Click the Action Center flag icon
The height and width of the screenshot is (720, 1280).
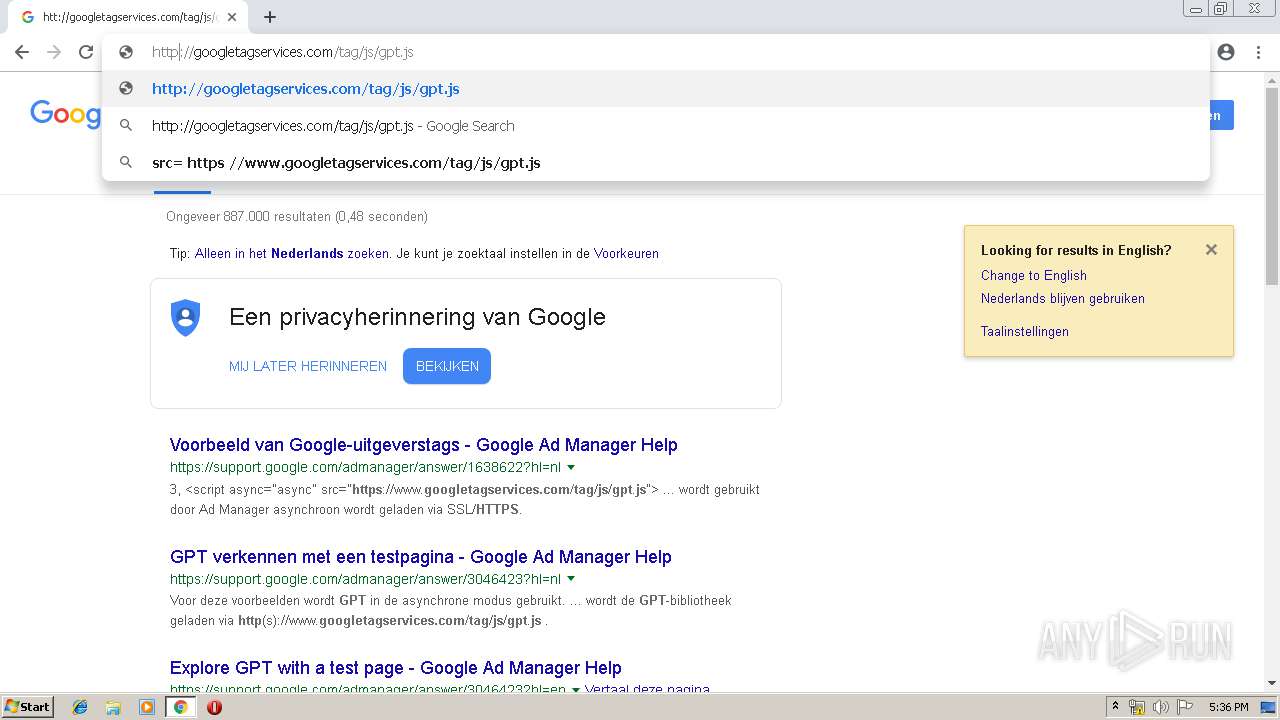(1185, 707)
